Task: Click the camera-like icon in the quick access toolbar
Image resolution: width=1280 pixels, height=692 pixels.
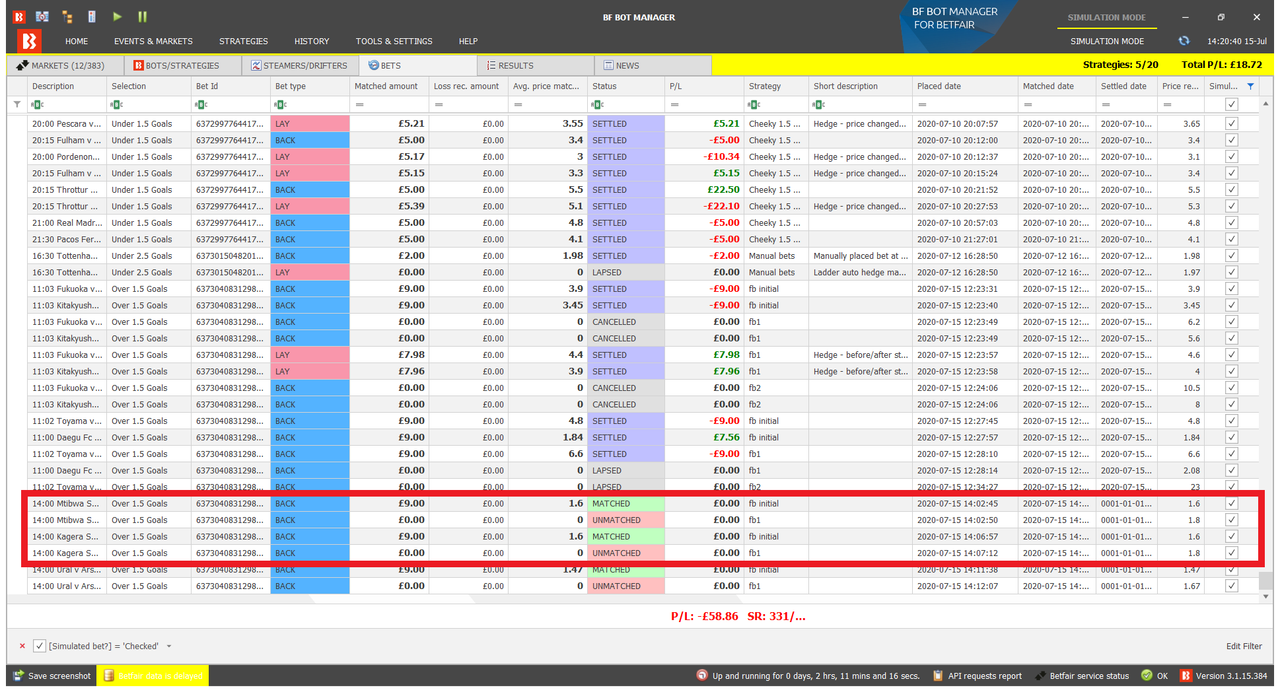Action: 42,17
